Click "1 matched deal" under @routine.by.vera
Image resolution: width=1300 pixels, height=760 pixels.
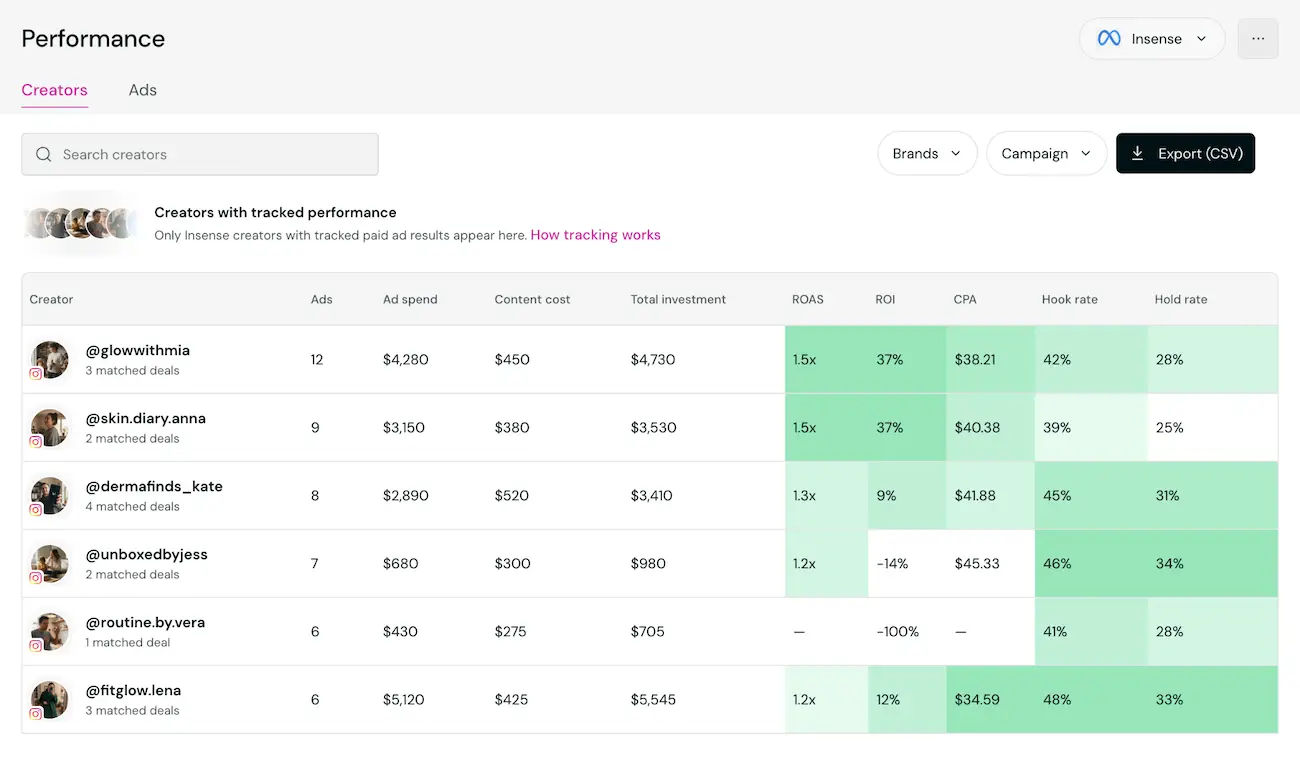coord(128,642)
